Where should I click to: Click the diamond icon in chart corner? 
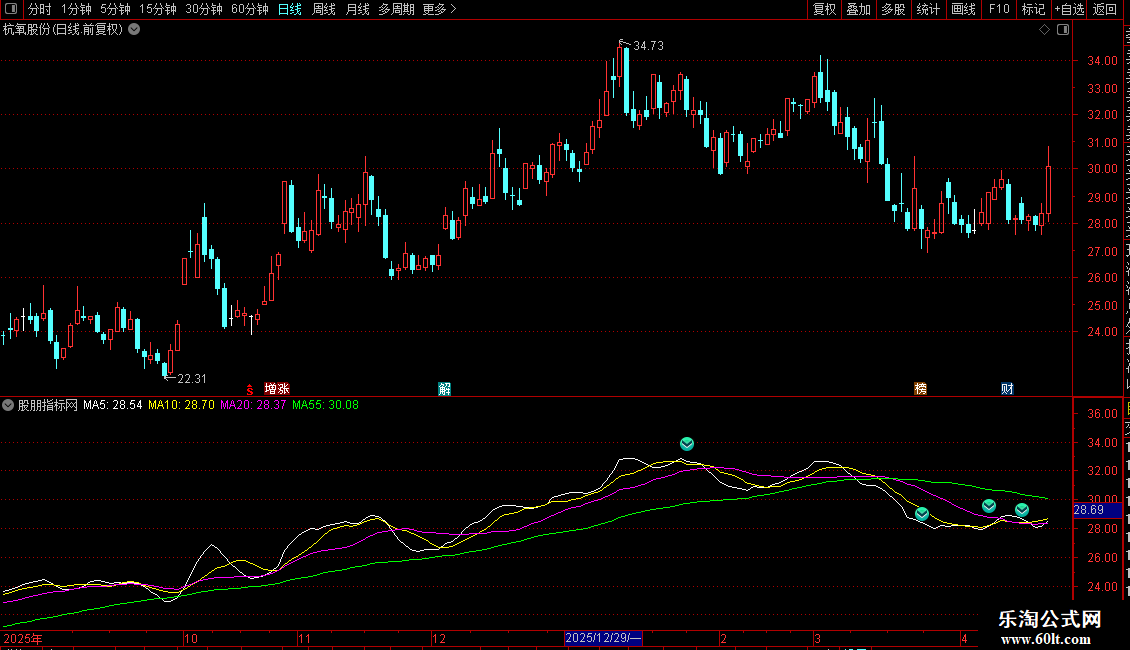tap(1044, 30)
